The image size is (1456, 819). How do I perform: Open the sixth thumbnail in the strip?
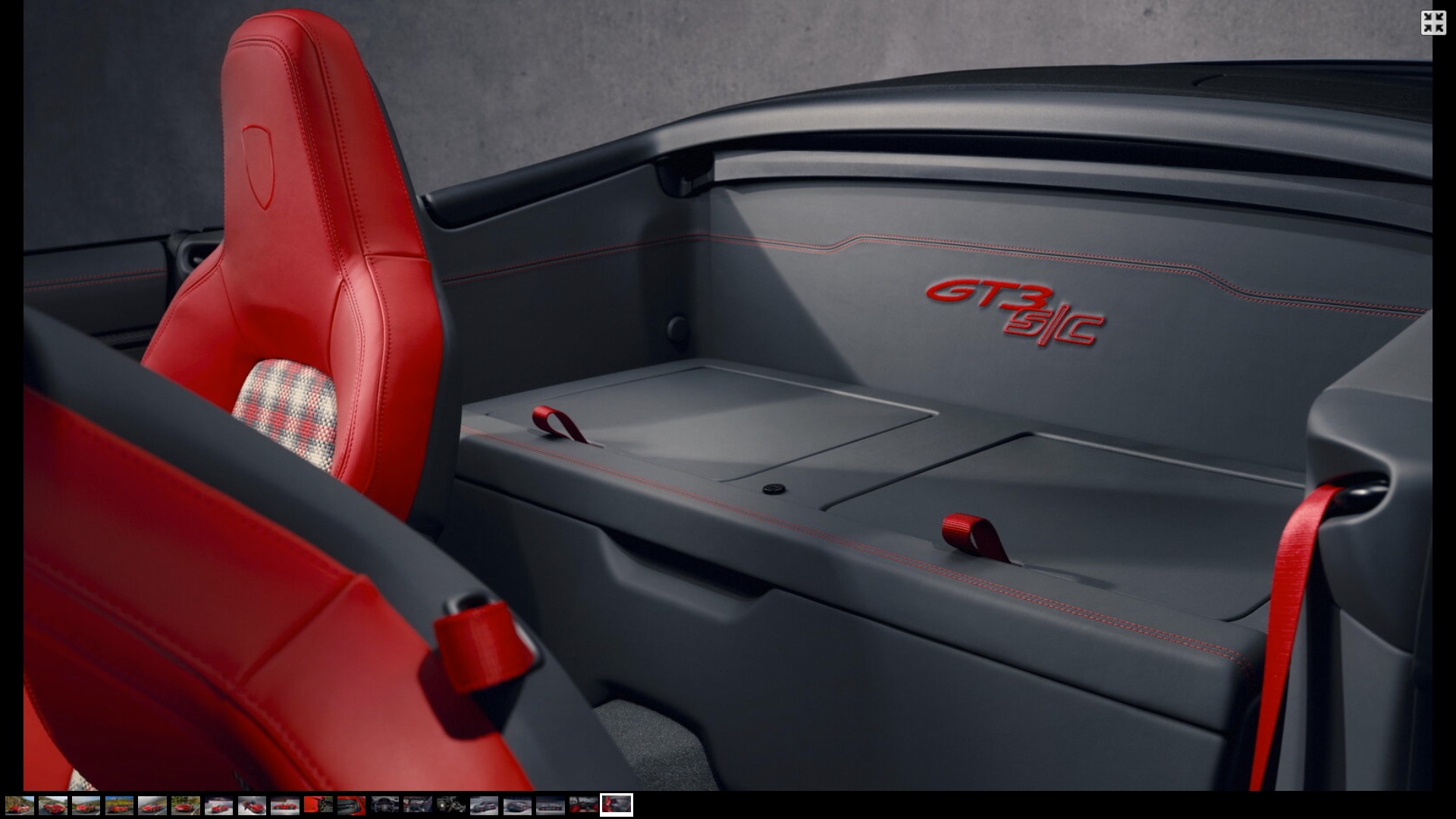pos(186,805)
